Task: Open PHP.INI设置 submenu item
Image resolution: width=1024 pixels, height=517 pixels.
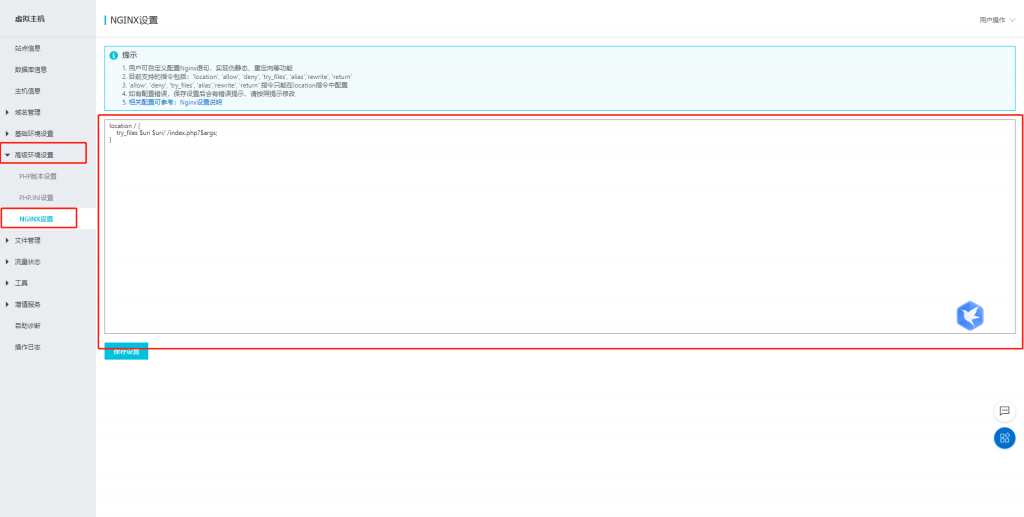Action: (x=37, y=197)
